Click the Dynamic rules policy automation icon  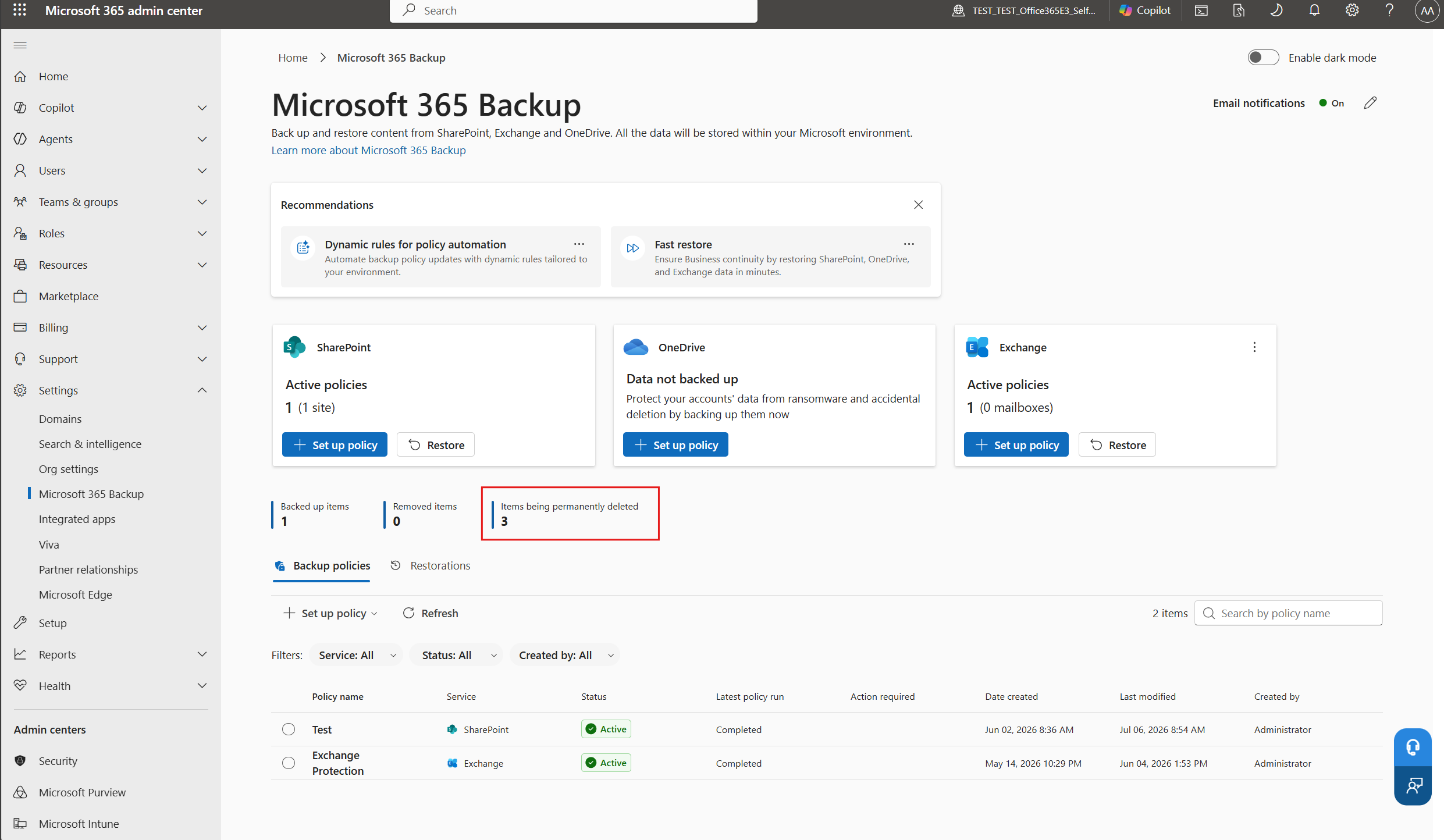(x=303, y=248)
